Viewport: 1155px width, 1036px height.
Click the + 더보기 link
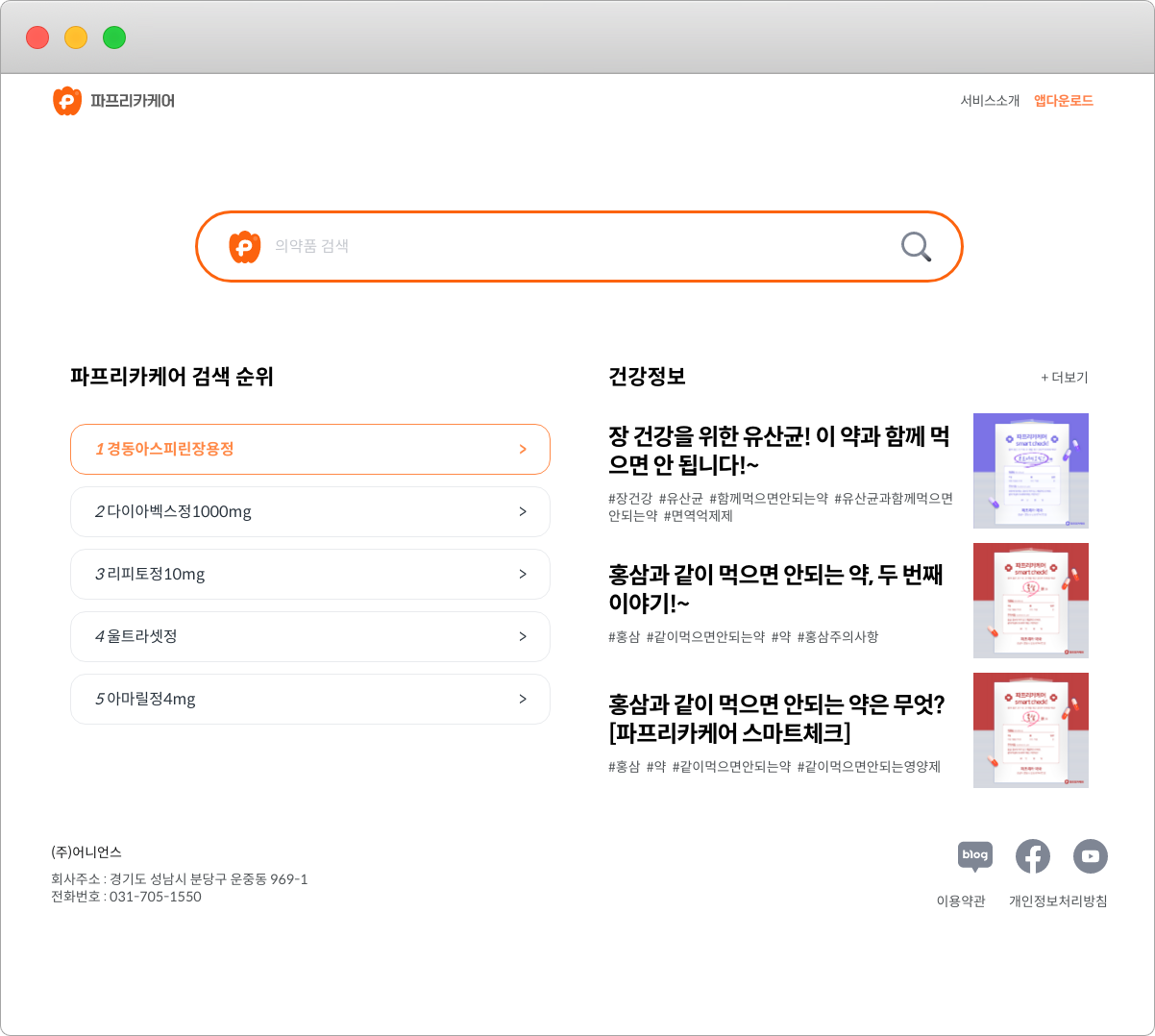[1065, 378]
